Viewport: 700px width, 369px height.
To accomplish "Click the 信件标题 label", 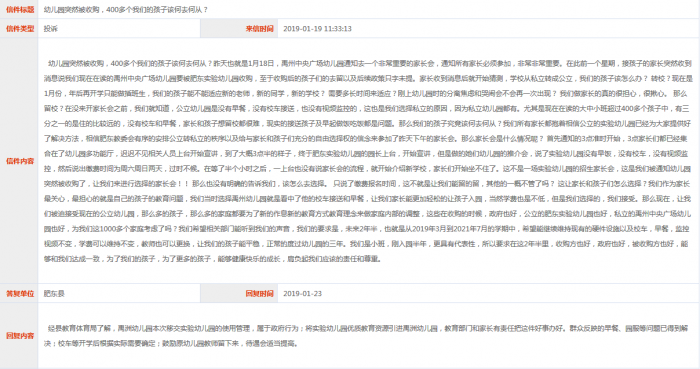I will (20, 9).
